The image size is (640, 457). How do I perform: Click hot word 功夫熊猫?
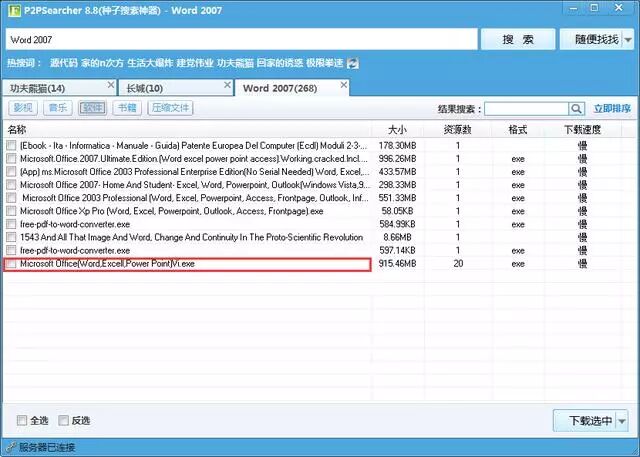click(235, 63)
